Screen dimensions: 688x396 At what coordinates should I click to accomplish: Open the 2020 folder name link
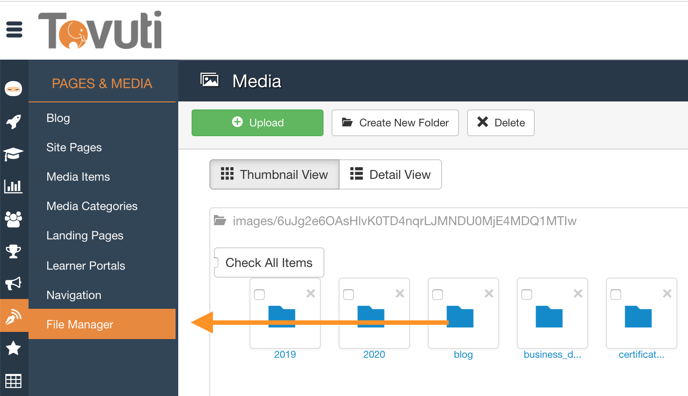tap(374, 354)
